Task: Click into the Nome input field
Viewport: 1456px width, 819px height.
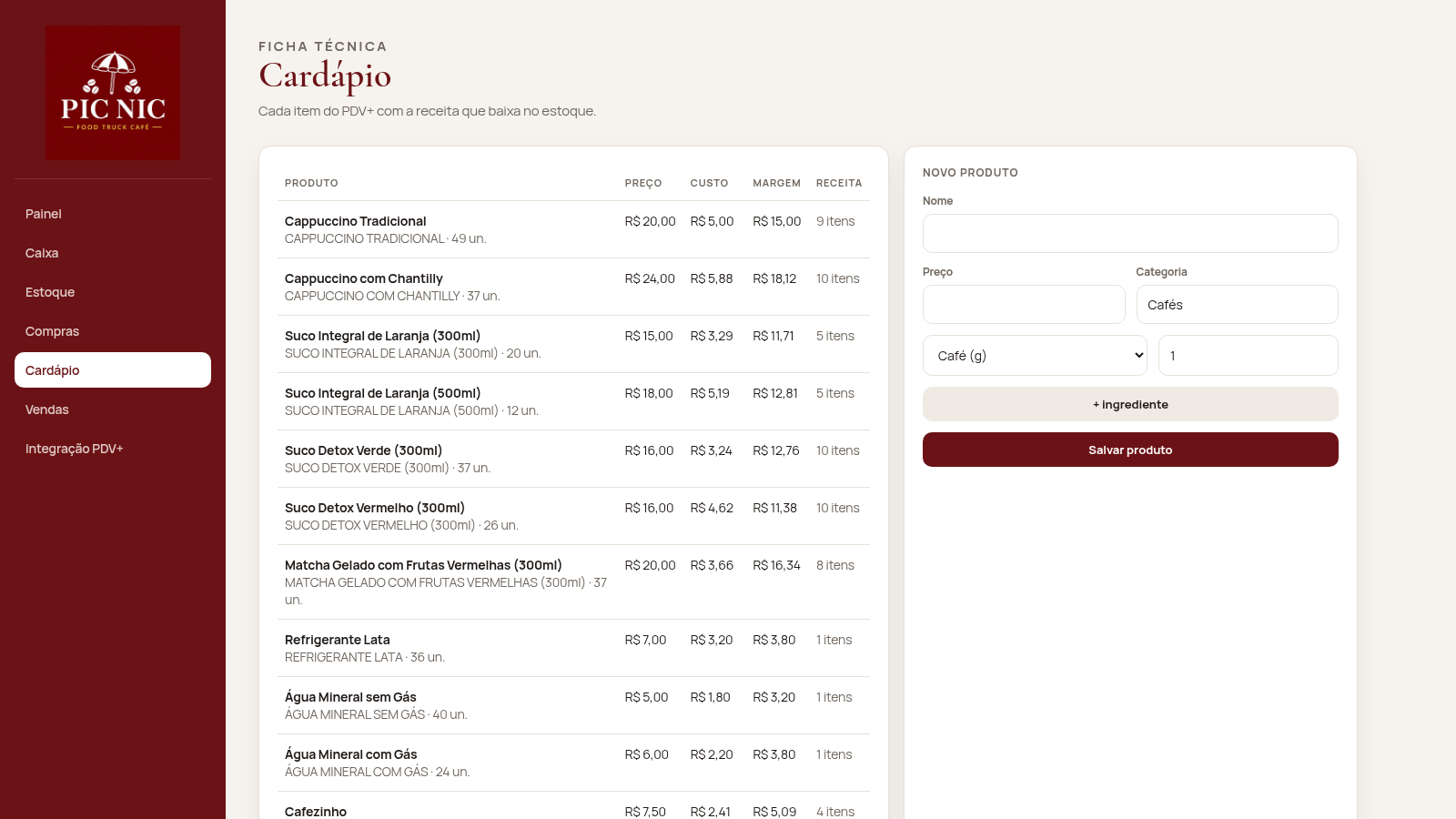Action: [x=1130, y=234]
